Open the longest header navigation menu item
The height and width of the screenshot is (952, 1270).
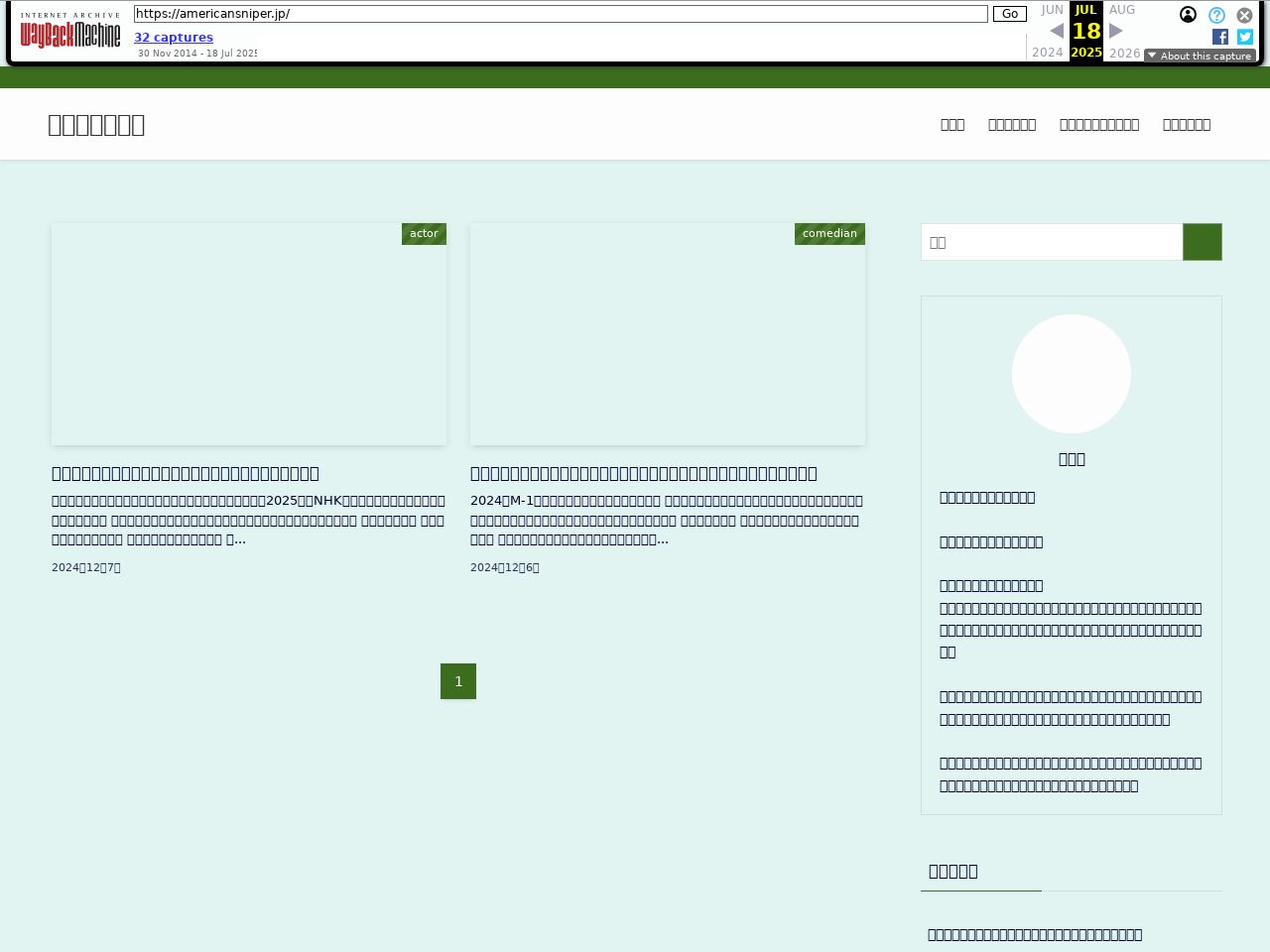[x=1098, y=125]
